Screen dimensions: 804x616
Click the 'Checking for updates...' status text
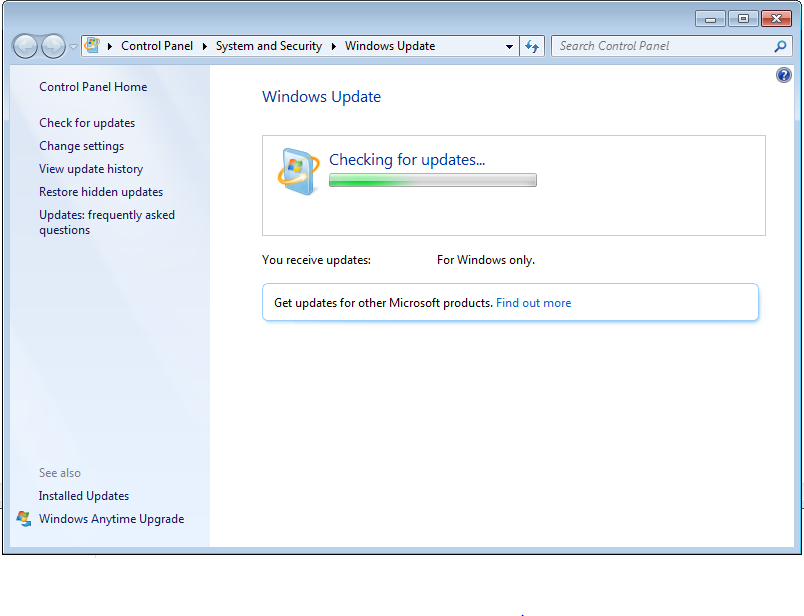tap(407, 160)
